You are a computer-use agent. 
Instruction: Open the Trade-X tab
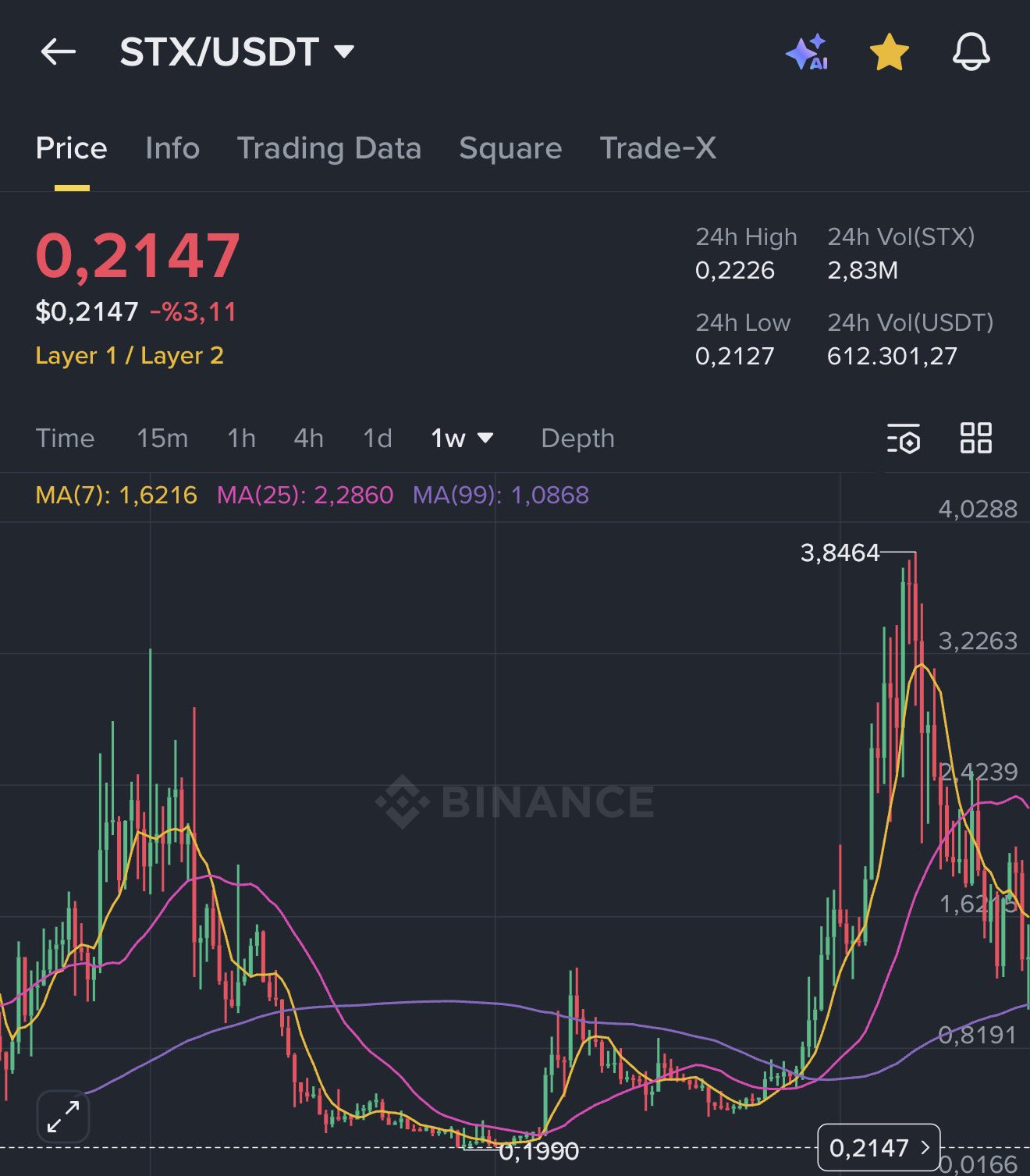pyautogui.click(x=658, y=148)
